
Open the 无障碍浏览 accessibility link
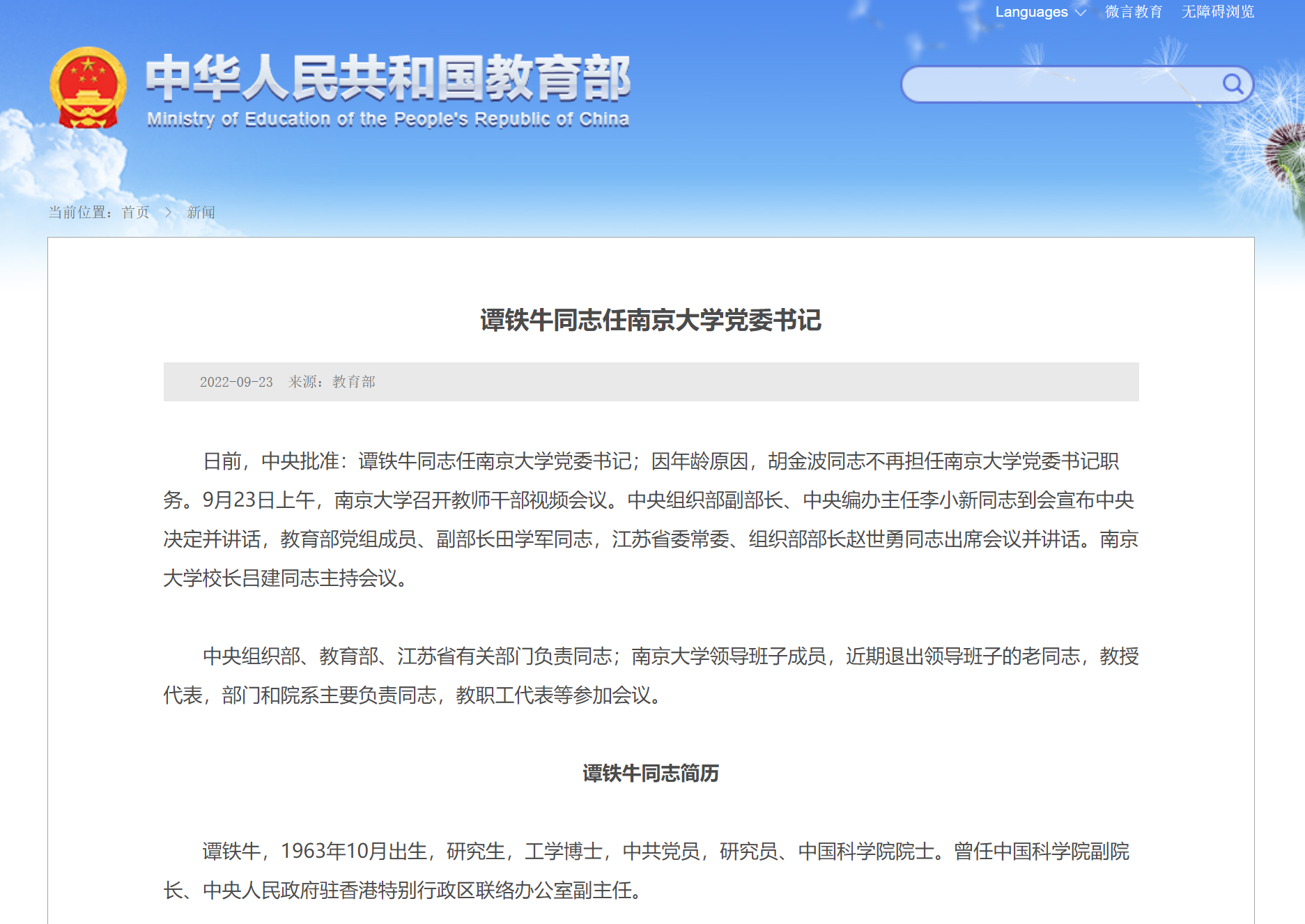pos(1217,12)
